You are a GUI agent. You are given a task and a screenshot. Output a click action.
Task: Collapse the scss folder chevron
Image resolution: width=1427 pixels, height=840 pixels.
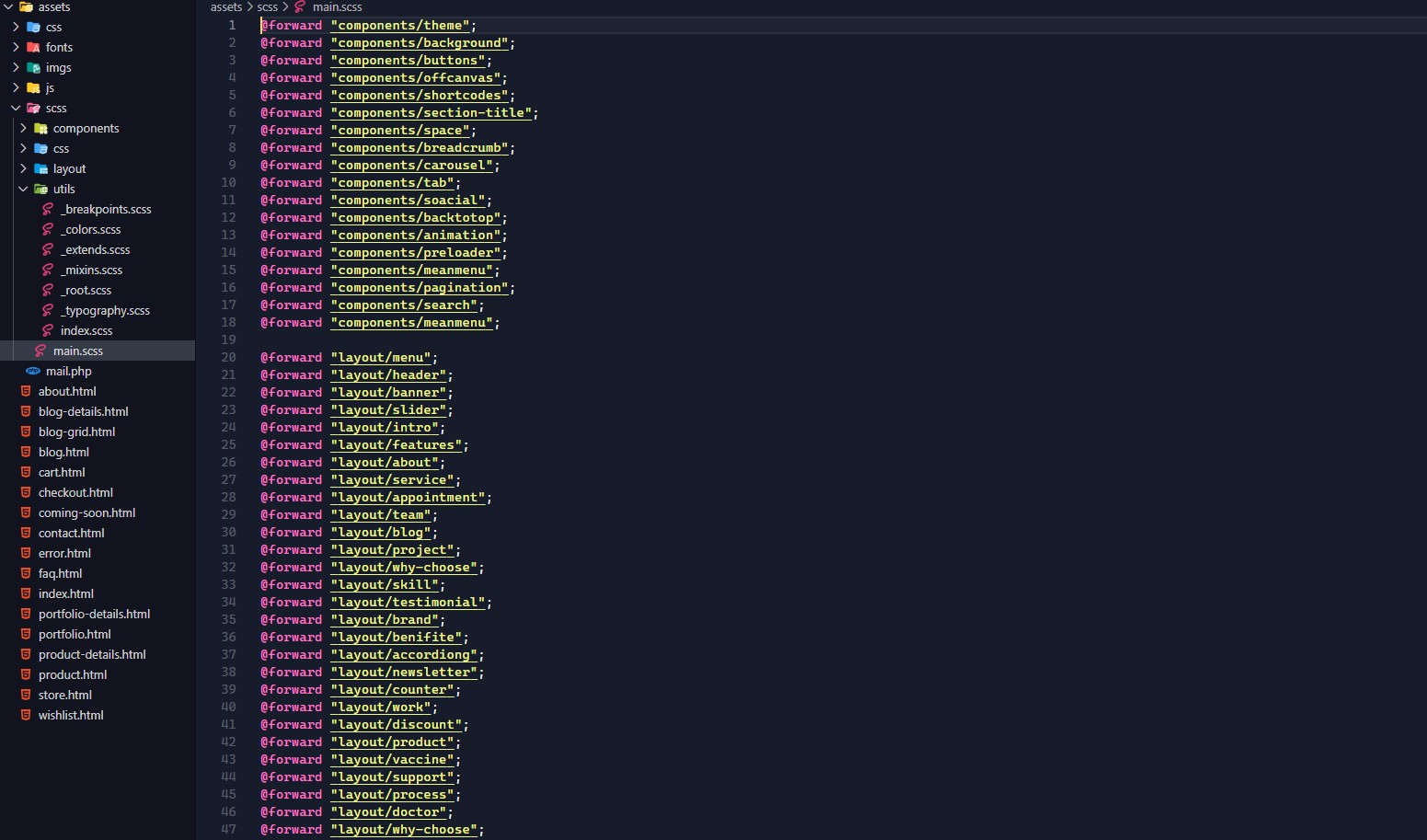click(16, 109)
